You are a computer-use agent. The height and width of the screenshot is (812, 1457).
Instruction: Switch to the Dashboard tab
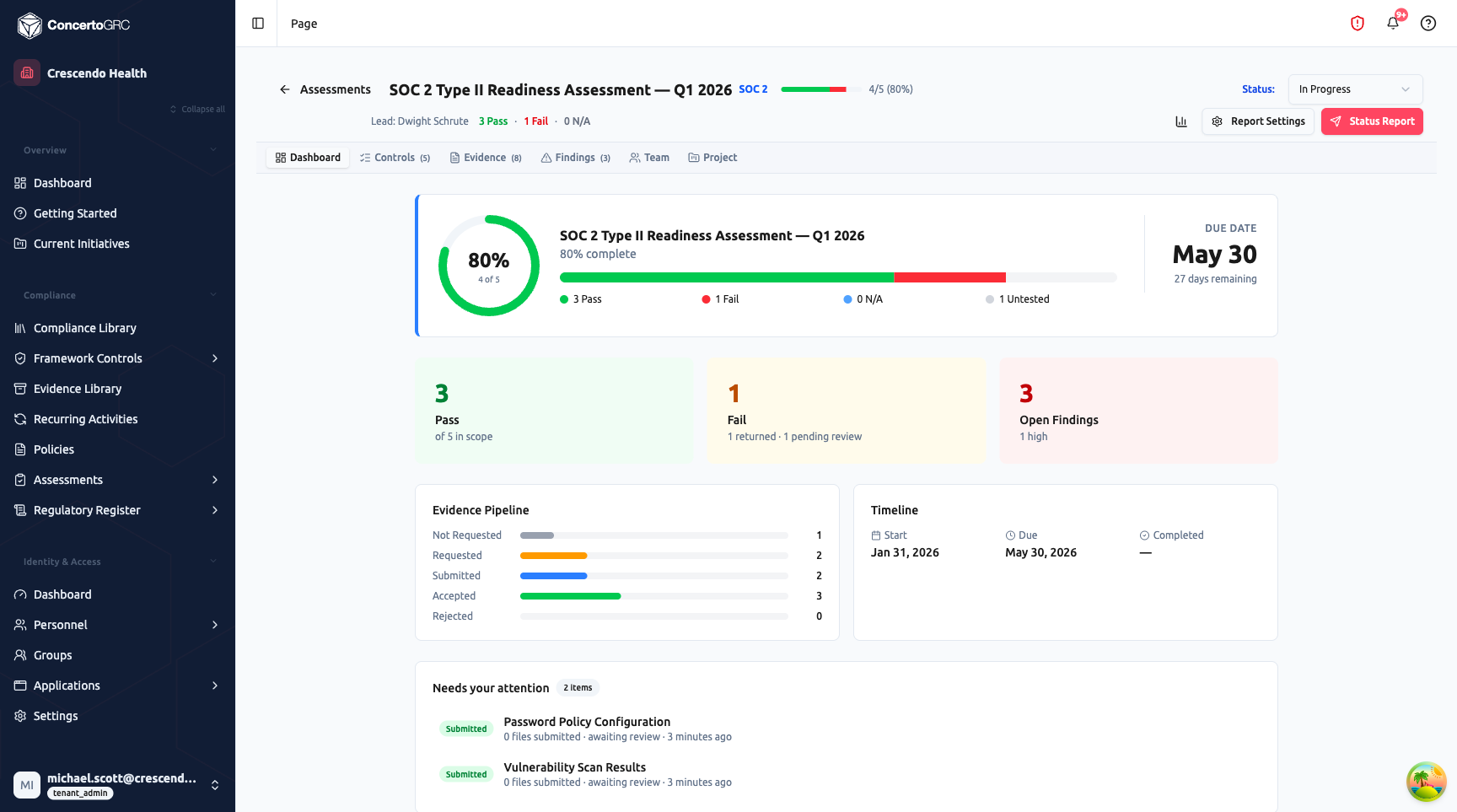(x=308, y=158)
